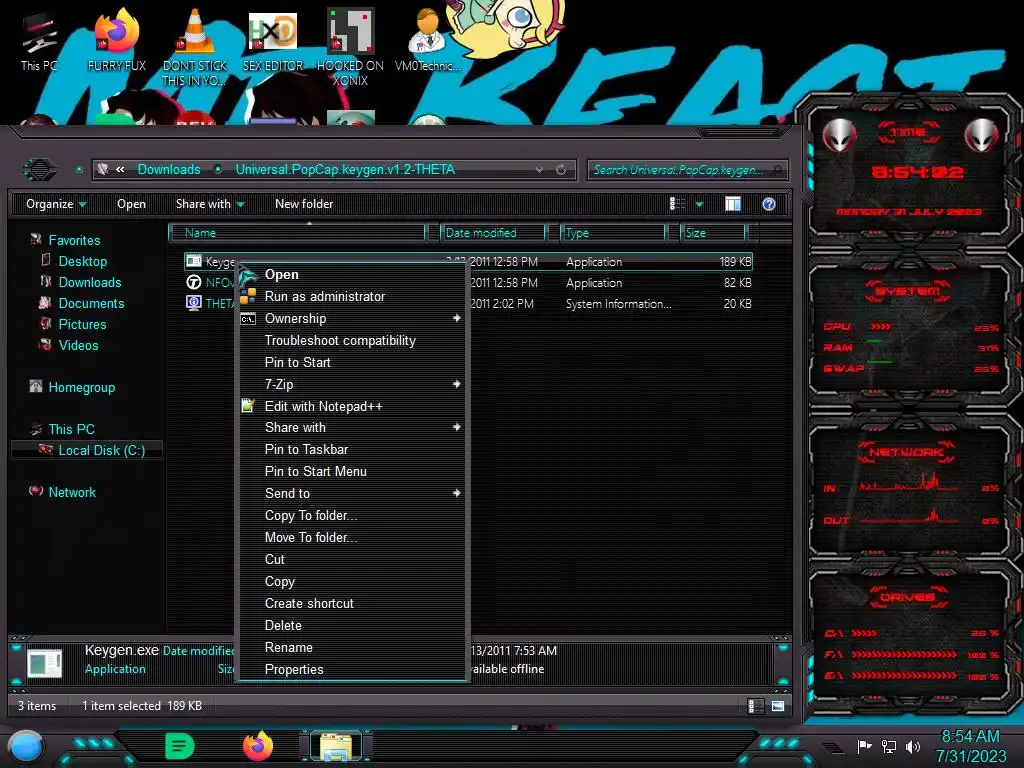Select Pin to Start Menu
1024x768 pixels.
352,471
